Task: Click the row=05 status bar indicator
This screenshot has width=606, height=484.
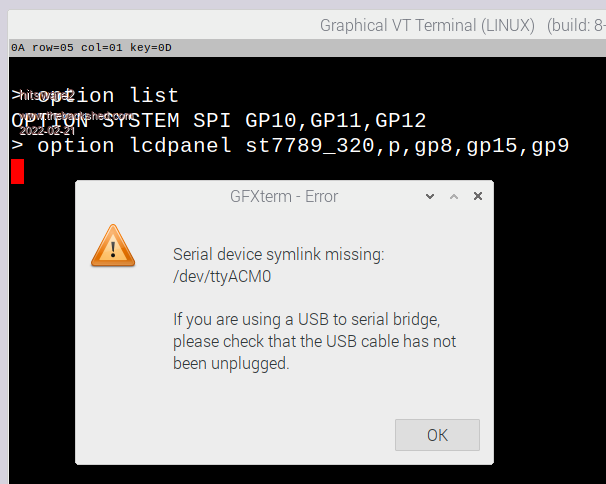Action: pyautogui.click(x=51, y=47)
